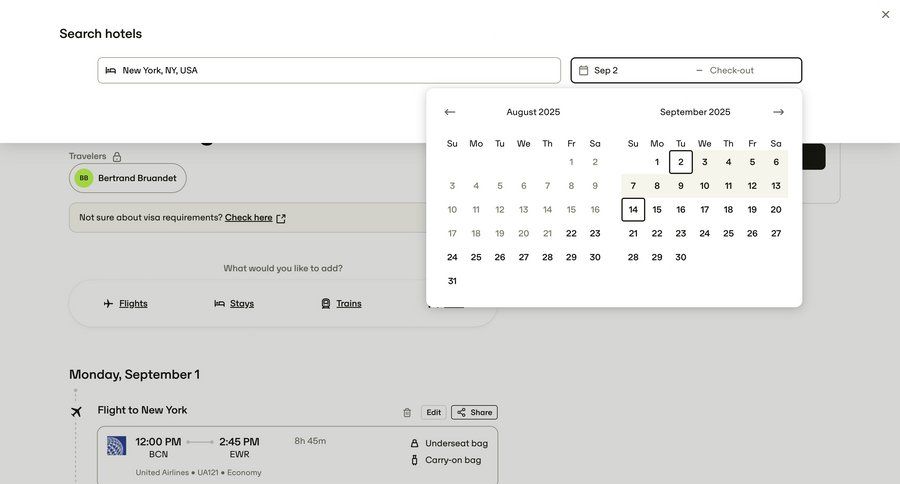Click the United Airlines logo
The width and height of the screenshot is (900, 484).
pyautogui.click(x=117, y=446)
